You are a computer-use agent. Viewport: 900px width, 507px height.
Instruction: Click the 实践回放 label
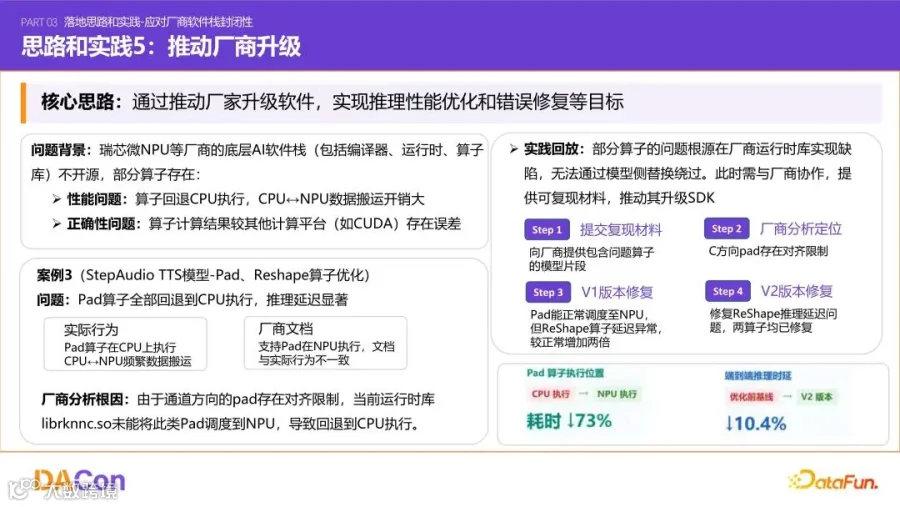pos(553,149)
